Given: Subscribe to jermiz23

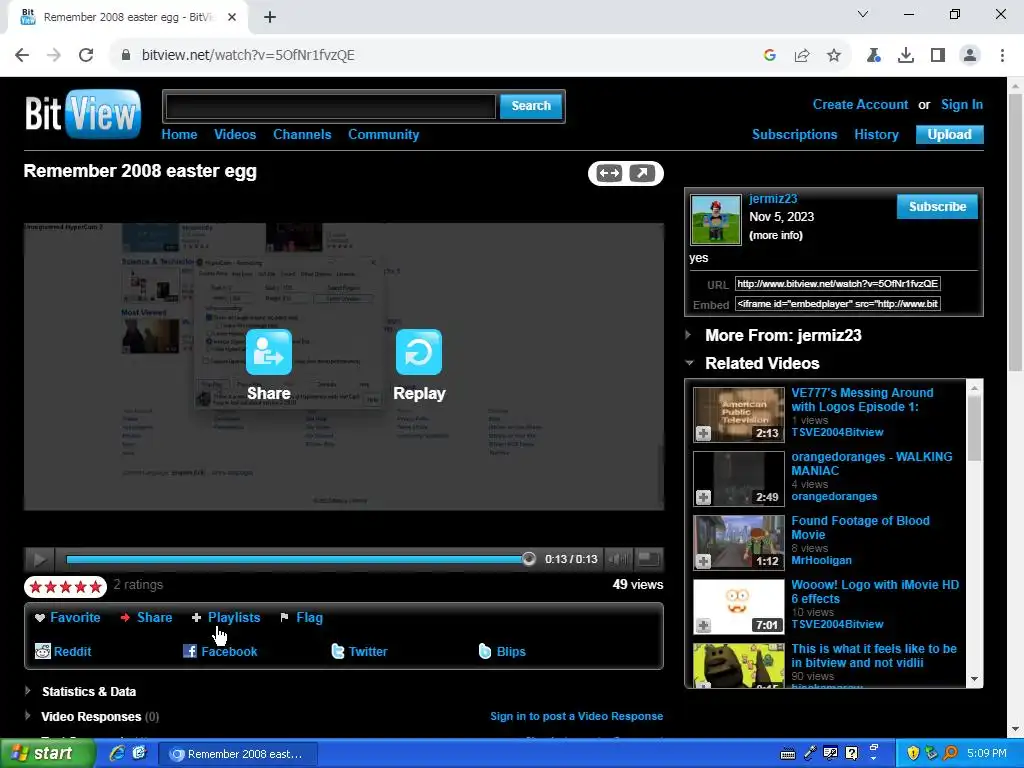Looking at the screenshot, I should [937, 206].
